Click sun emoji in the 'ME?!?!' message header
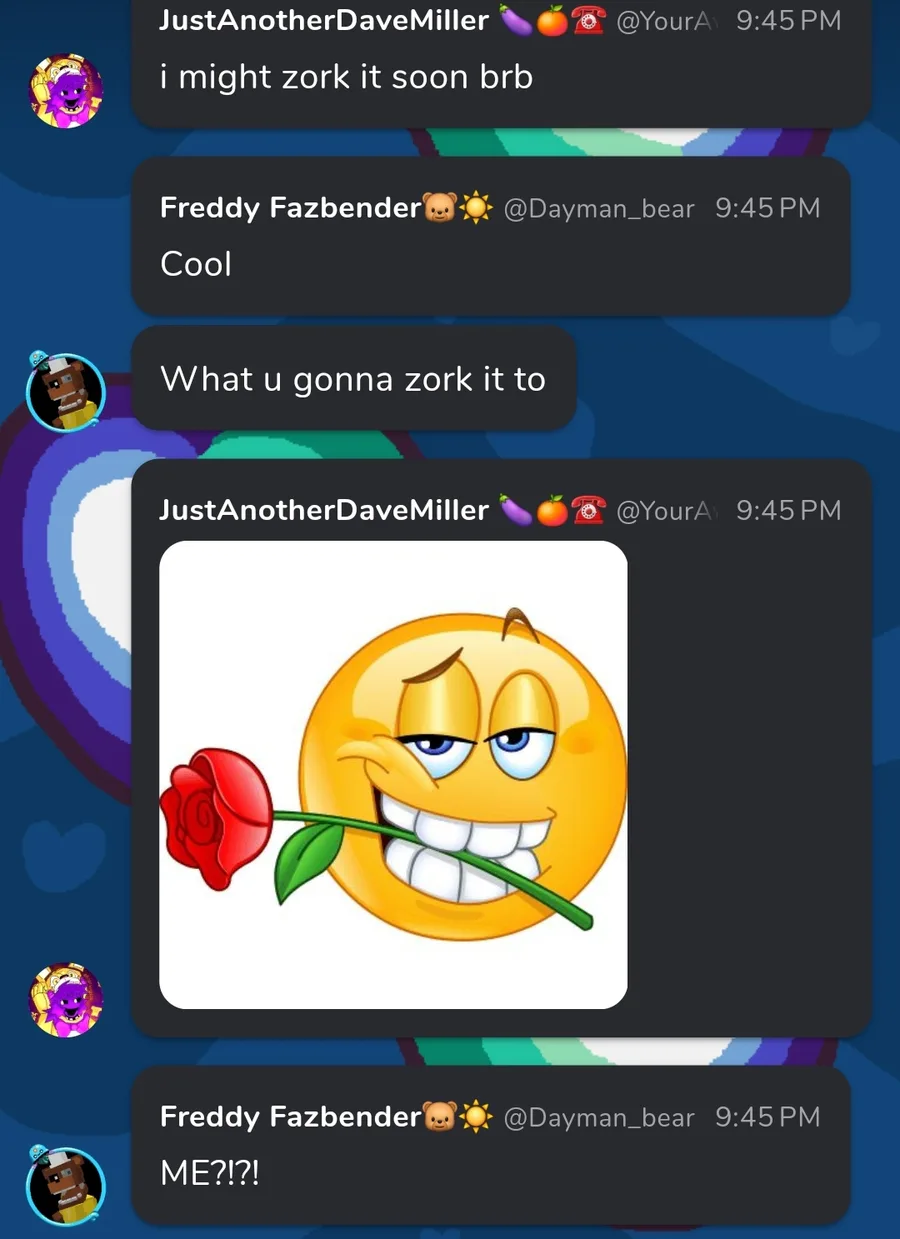This screenshot has height=1239, width=900. [476, 1116]
